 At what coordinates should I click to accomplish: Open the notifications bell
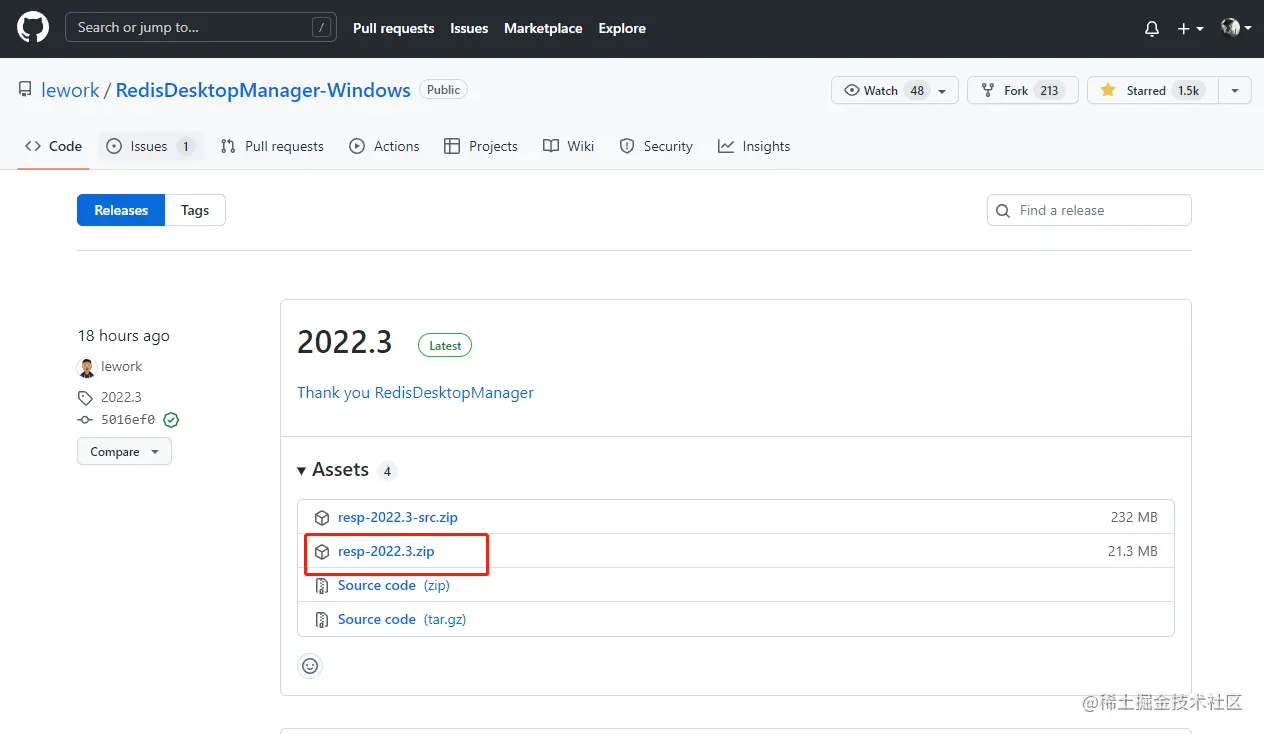(x=1151, y=29)
